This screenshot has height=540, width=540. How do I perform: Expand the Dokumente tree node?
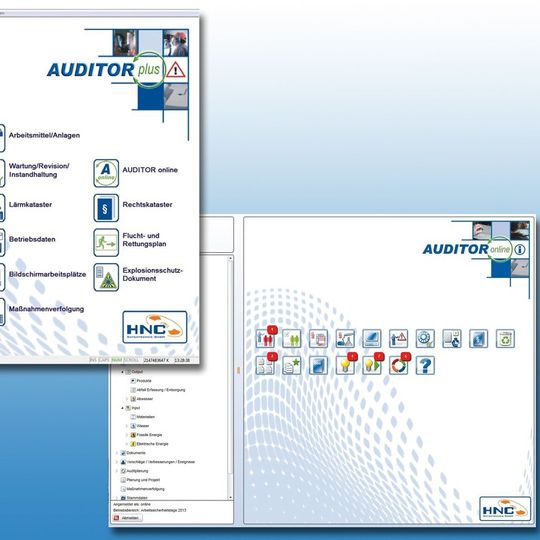[x=117, y=453]
